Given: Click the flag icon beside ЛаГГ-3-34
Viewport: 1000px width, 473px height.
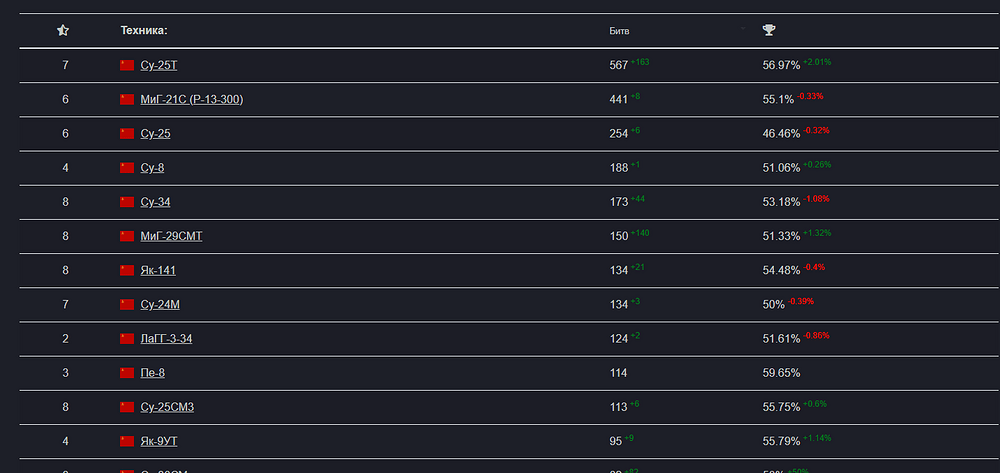Looking at the screenshot, I should click(x=127, y=339).
